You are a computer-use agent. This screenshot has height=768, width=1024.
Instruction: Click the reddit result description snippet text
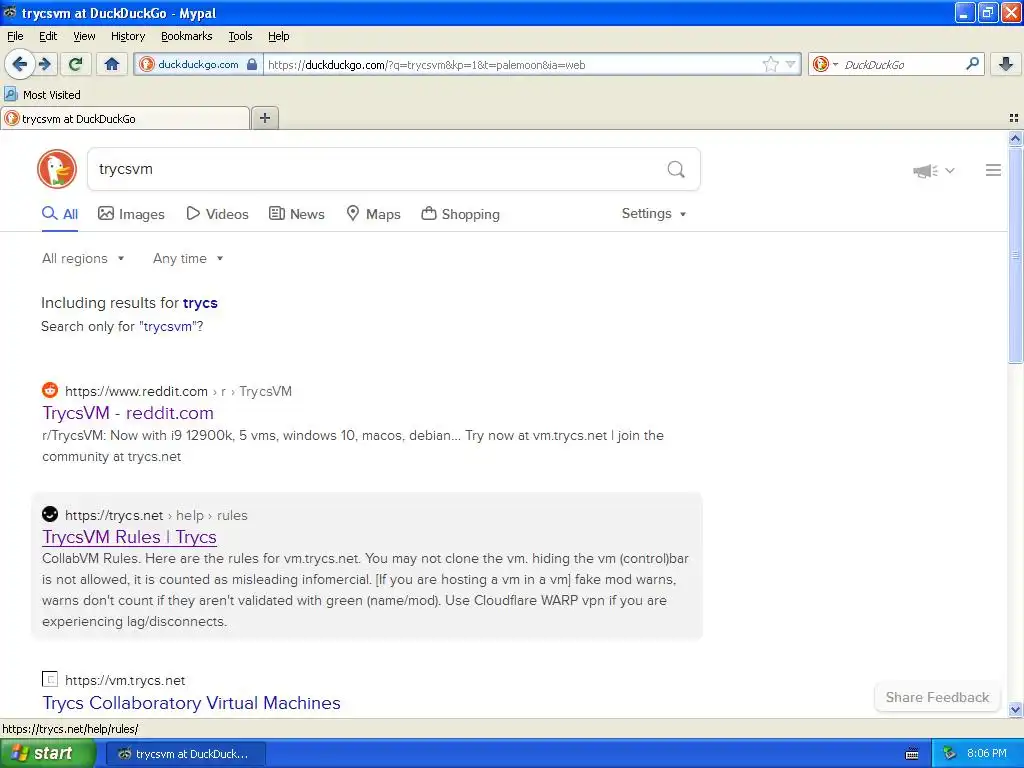(x=353, y=446)
